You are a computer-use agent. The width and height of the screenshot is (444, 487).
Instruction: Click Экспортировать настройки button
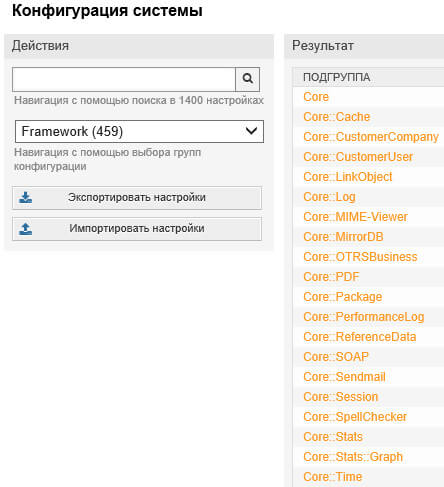point(137,198)
